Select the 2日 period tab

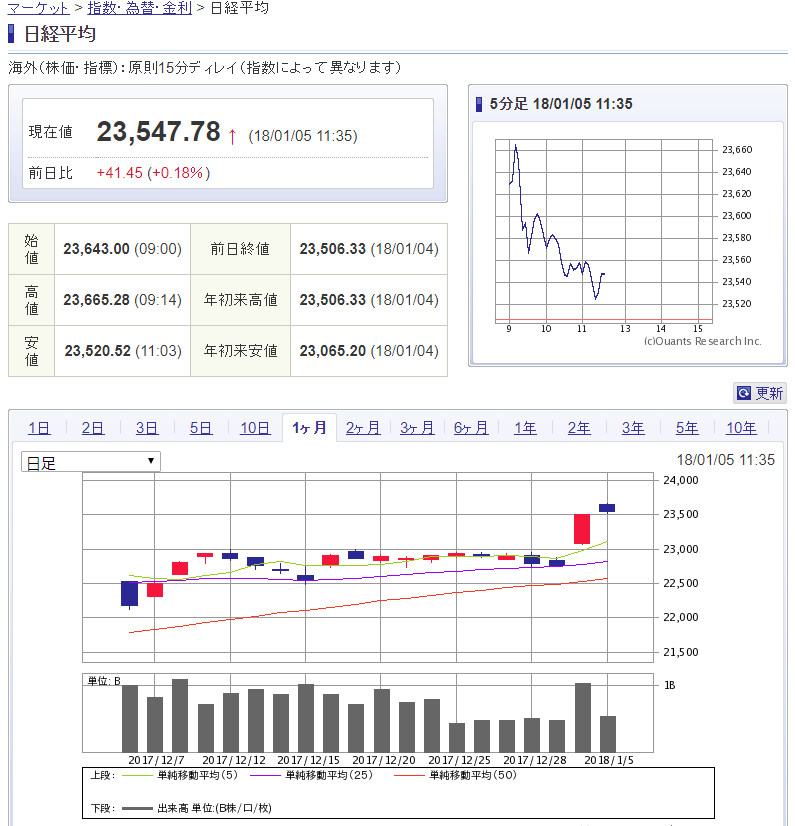click(93, 428)
